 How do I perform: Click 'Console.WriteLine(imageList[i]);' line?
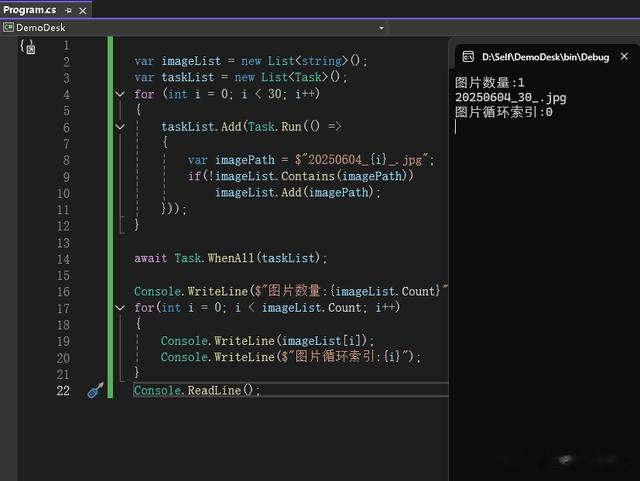[267, 341]
